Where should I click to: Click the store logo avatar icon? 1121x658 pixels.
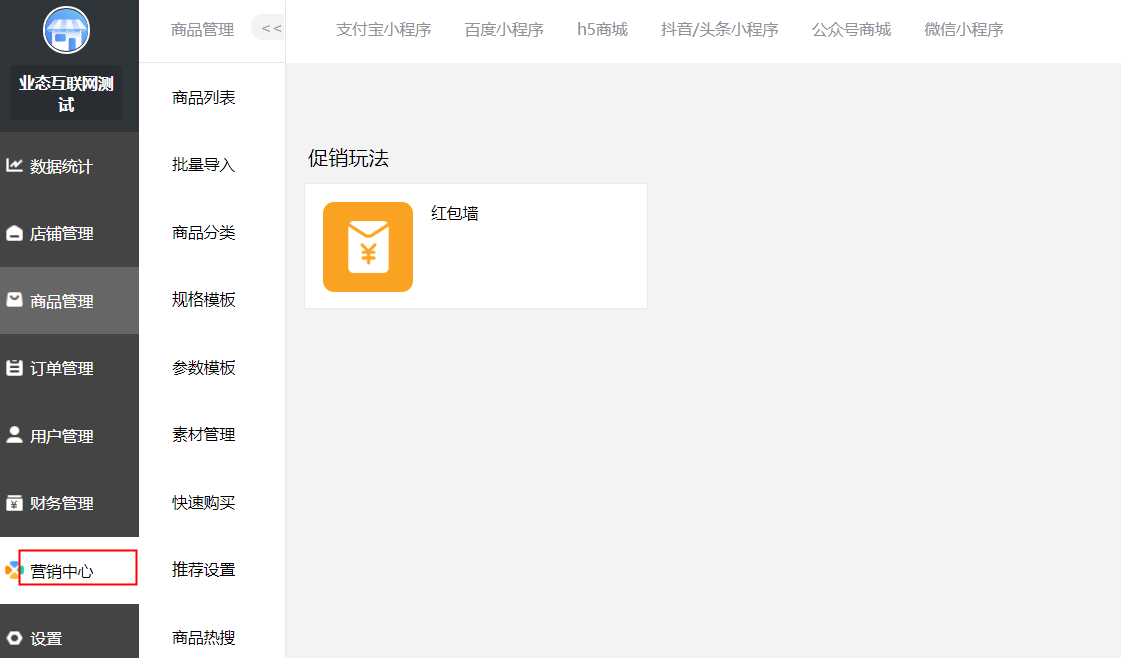pos(66,30)
